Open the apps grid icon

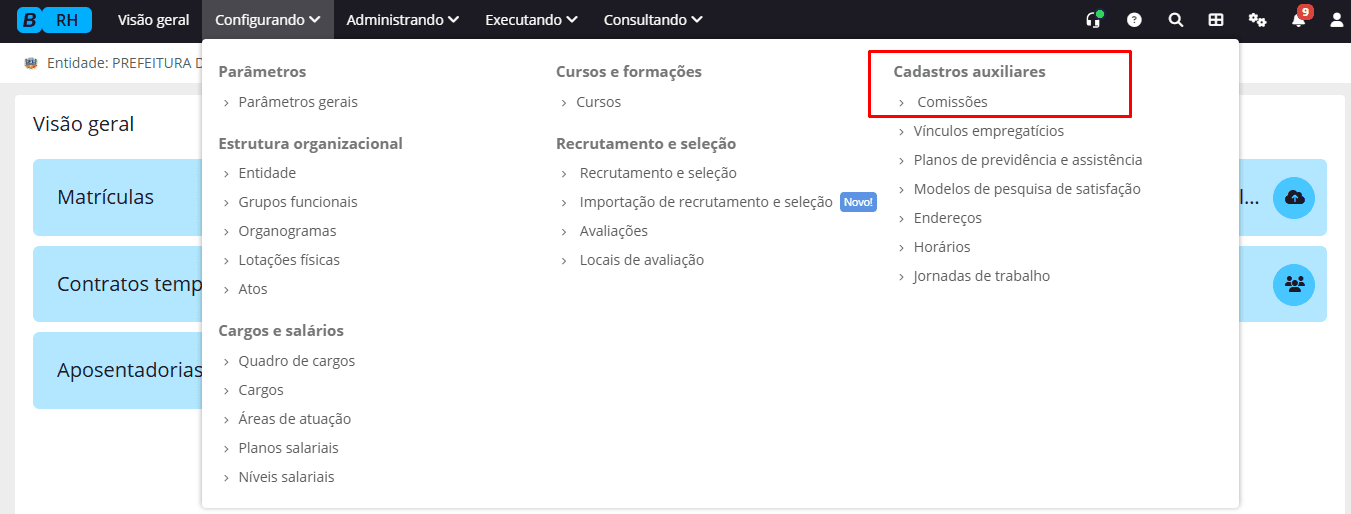point(1216,19)
